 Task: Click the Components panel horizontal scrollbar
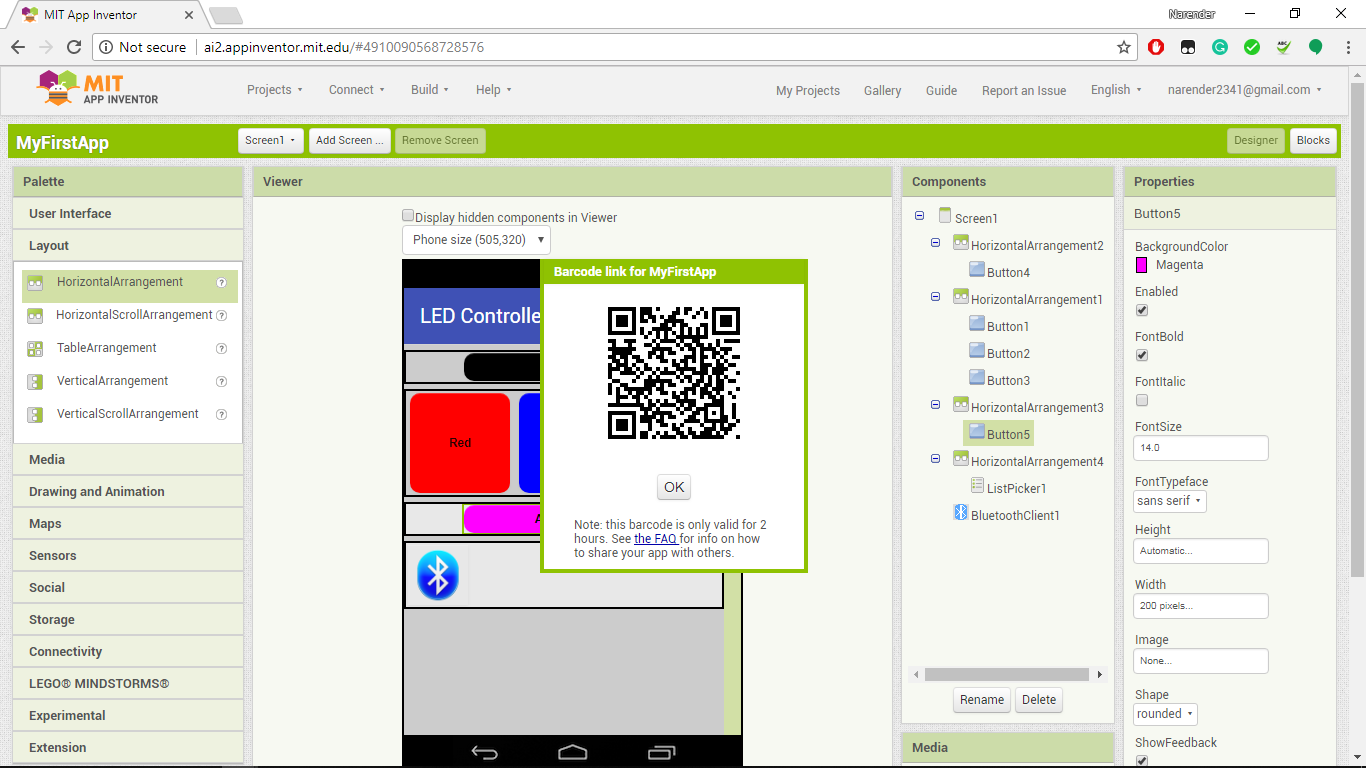(x=1007, y=675)
